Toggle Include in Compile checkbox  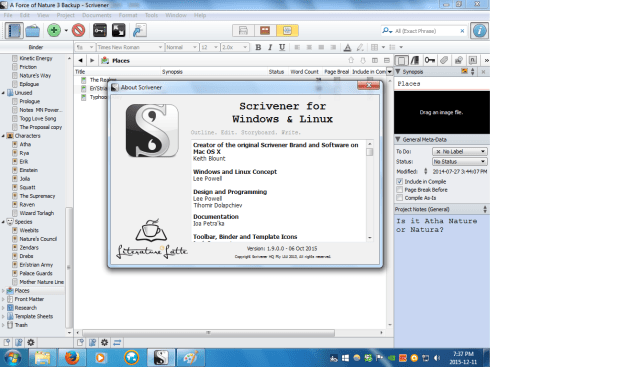click(x=400, y=182)
